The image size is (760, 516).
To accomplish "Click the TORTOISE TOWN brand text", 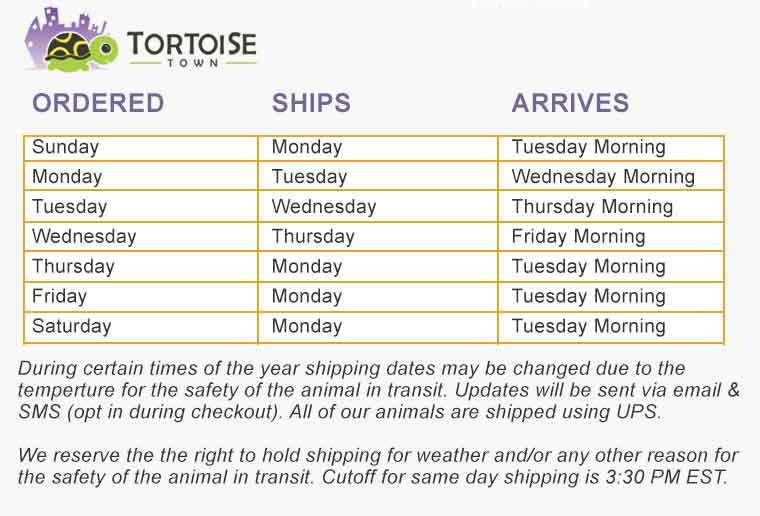I will pyautogui.click(x=192, y=49).
